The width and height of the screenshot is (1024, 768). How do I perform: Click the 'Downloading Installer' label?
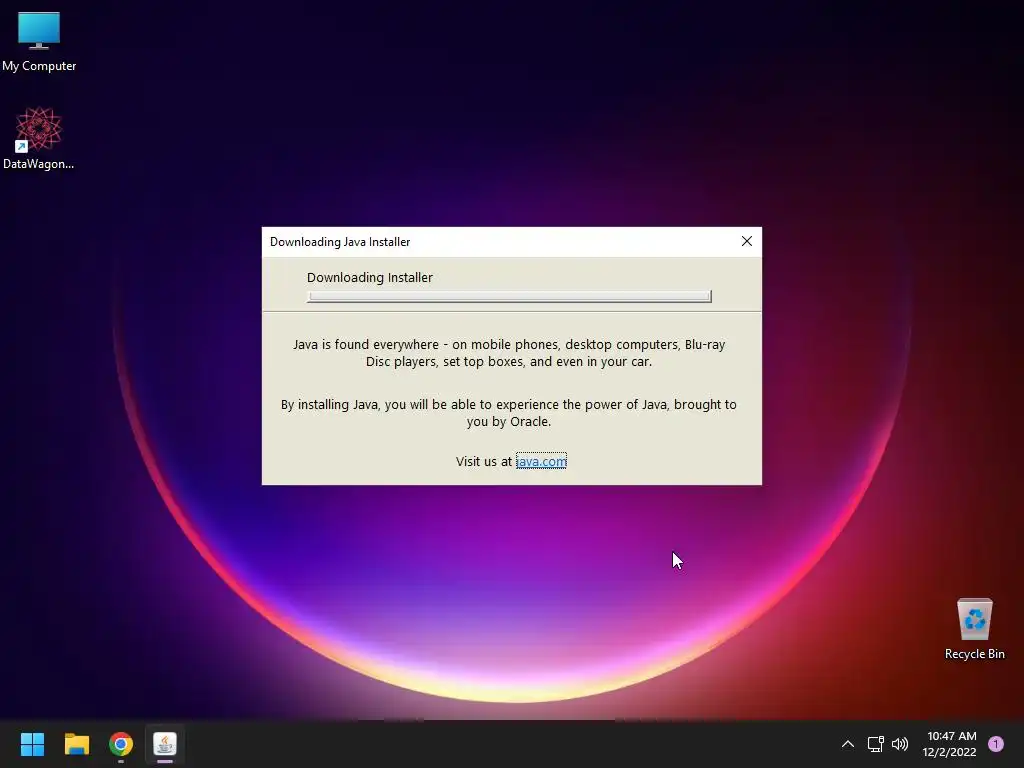pos(370,278)
